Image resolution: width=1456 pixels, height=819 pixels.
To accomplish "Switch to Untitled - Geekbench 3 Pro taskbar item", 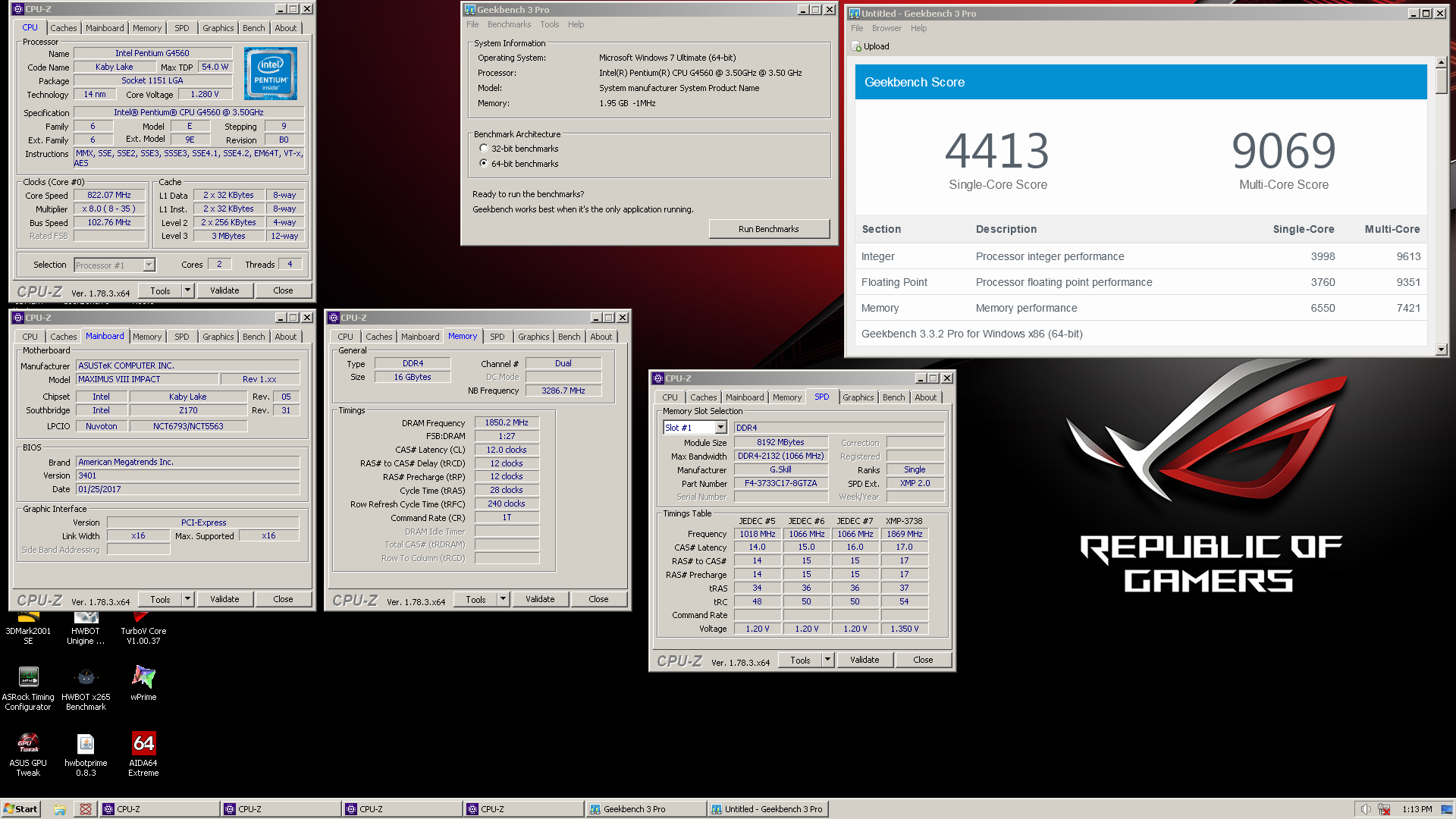I will point(767,809).
